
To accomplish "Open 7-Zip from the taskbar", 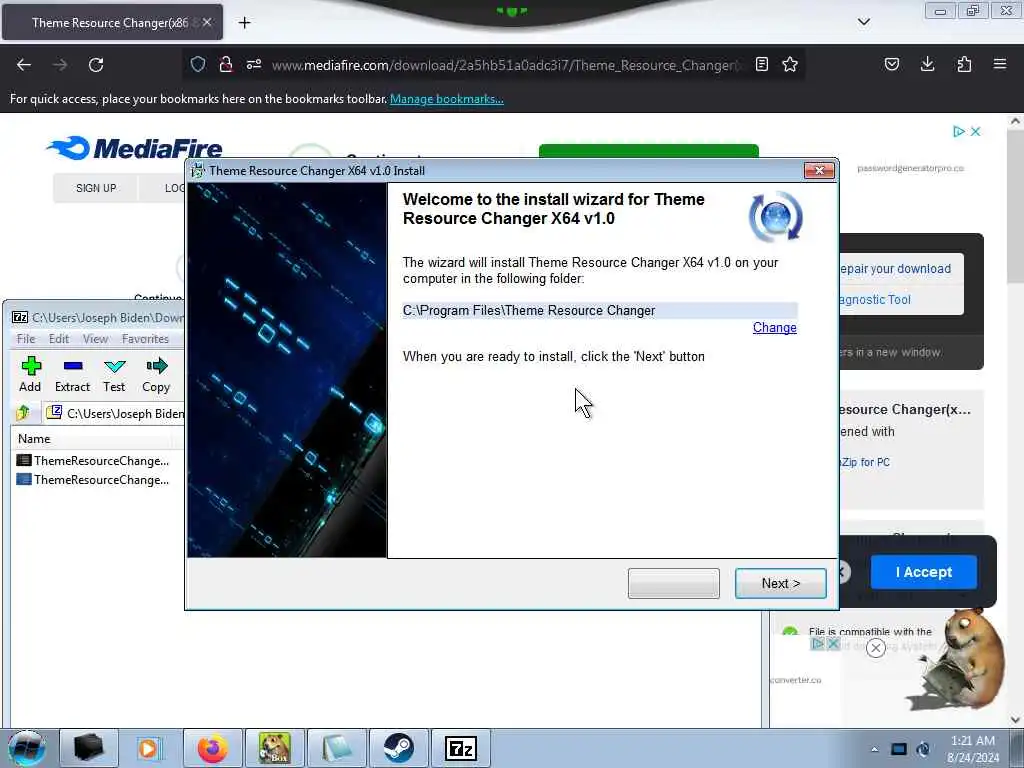I will coord(461,748).
